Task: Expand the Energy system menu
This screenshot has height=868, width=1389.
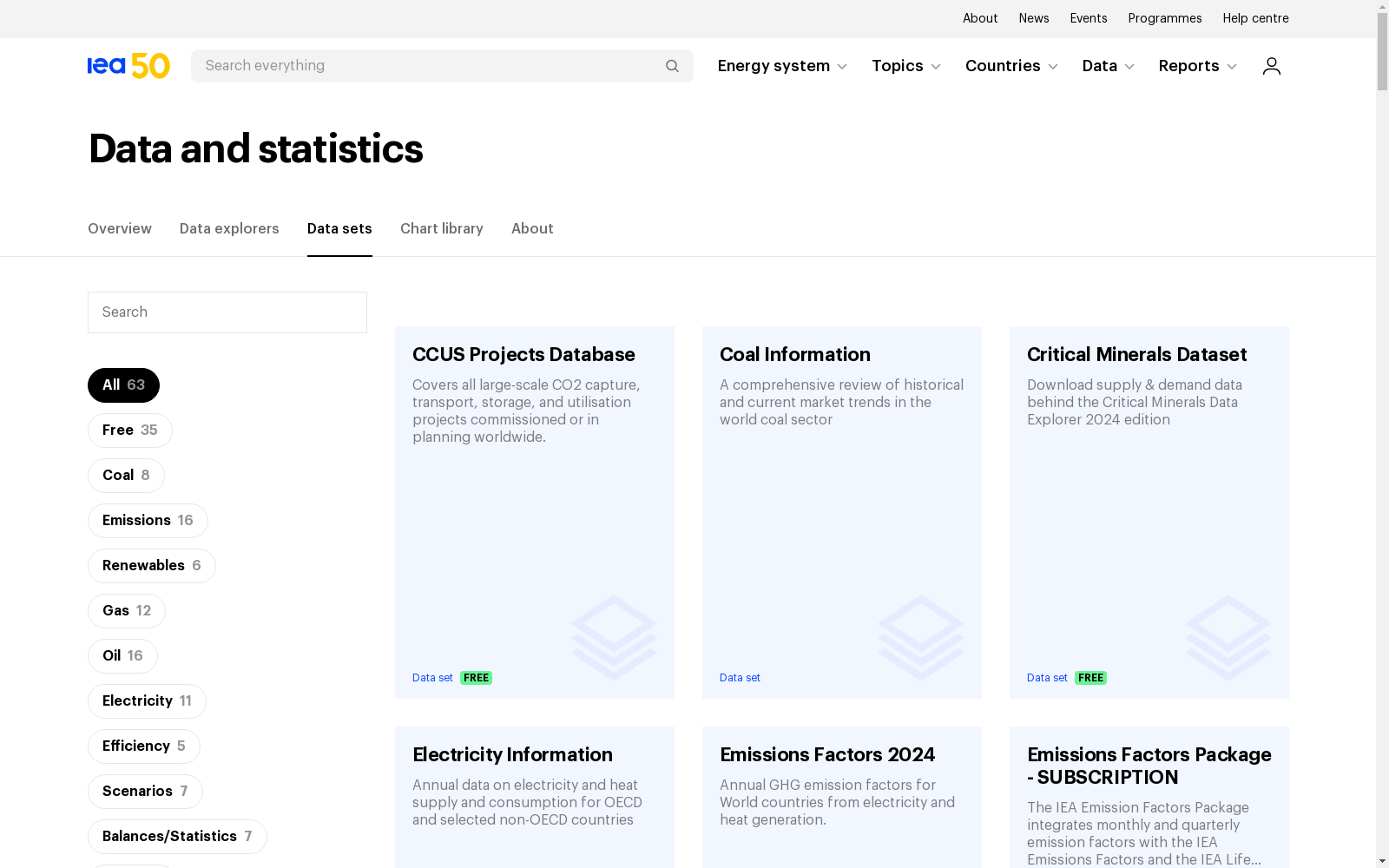Action: point(781,66)
